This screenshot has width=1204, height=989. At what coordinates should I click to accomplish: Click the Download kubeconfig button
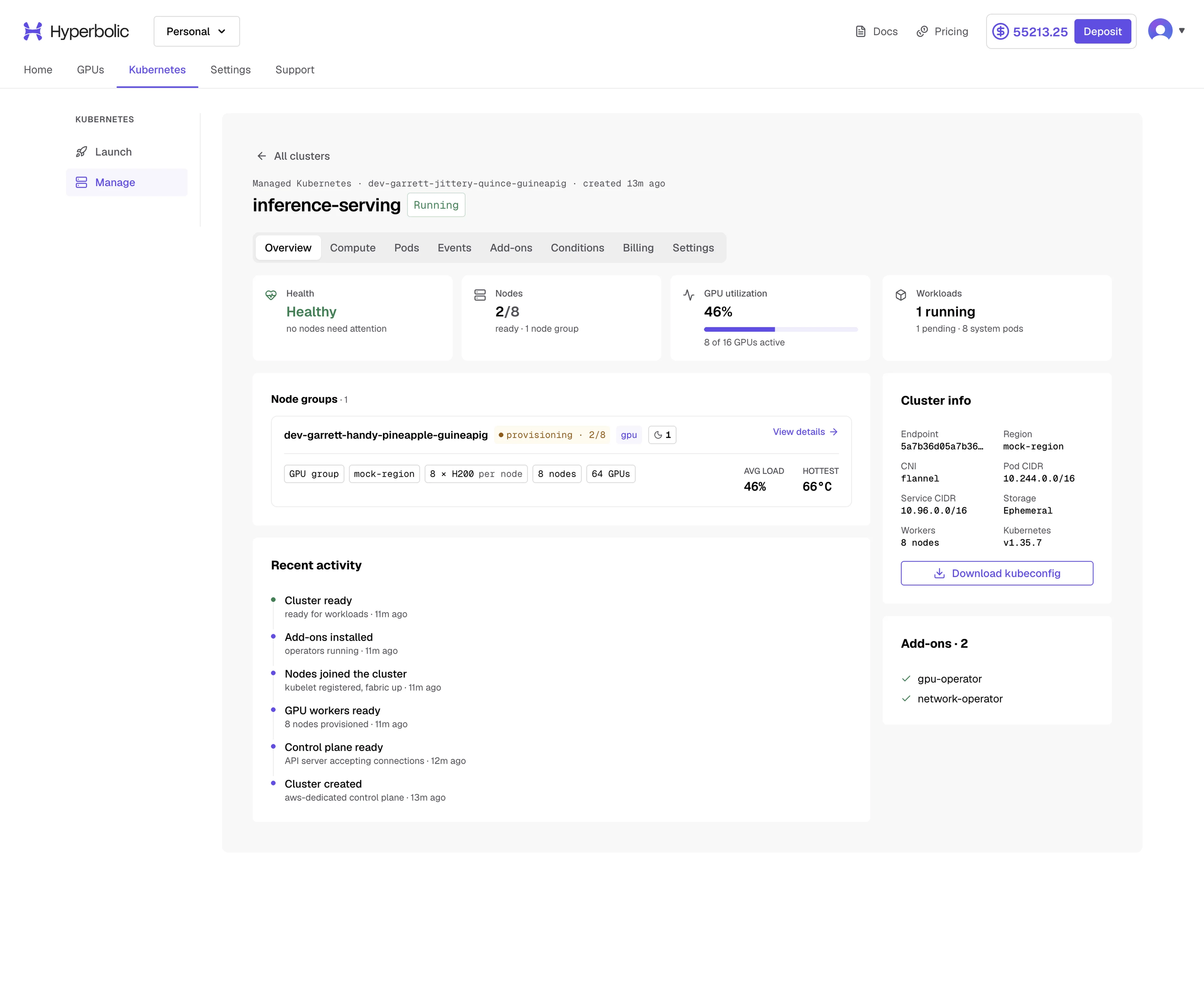996,573
